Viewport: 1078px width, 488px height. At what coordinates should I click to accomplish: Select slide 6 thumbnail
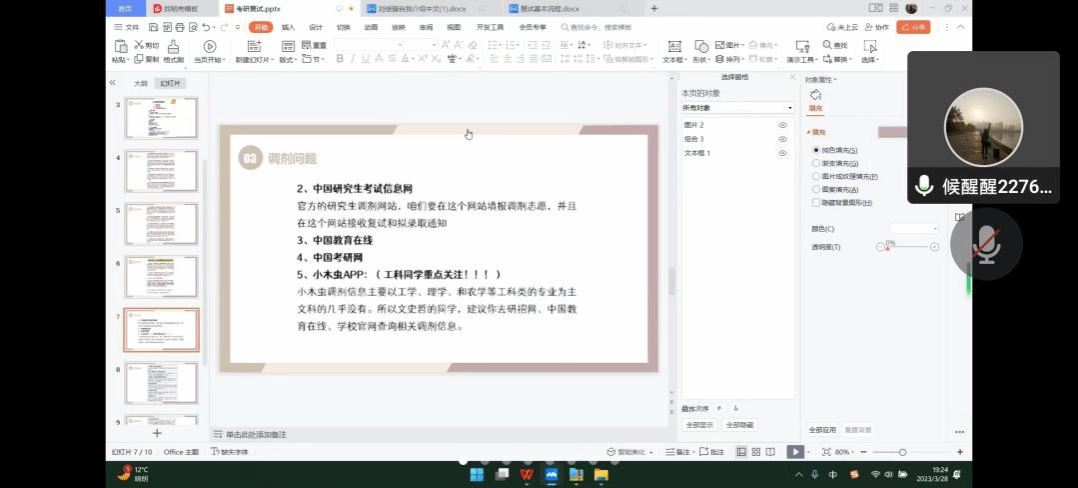point(161,276)
